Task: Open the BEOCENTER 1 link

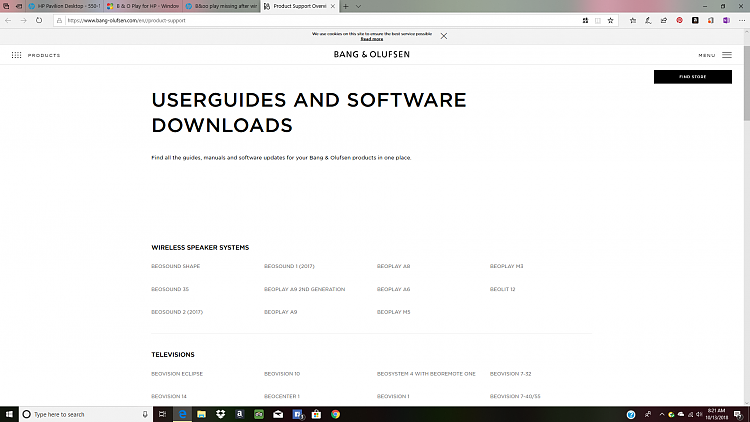Action: click(x=282, y=396)
